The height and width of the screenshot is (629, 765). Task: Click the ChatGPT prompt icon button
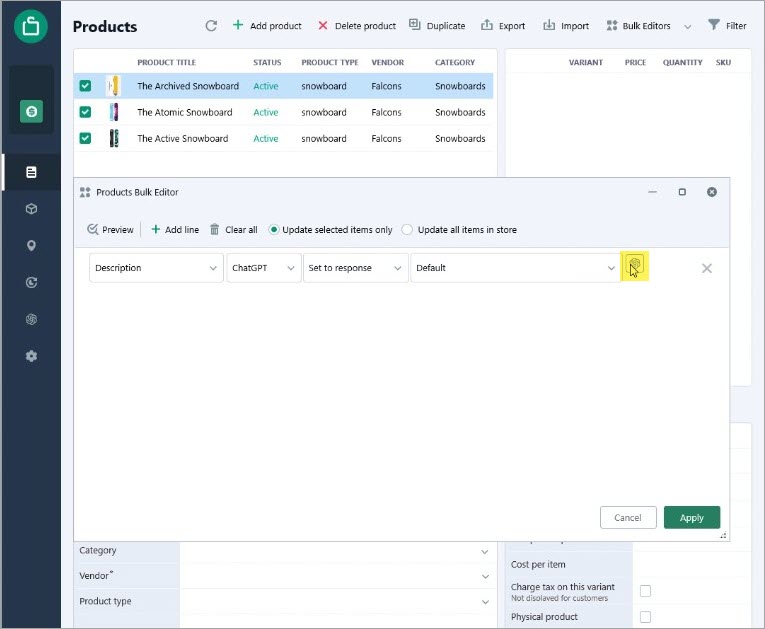[x=634, y=266]
